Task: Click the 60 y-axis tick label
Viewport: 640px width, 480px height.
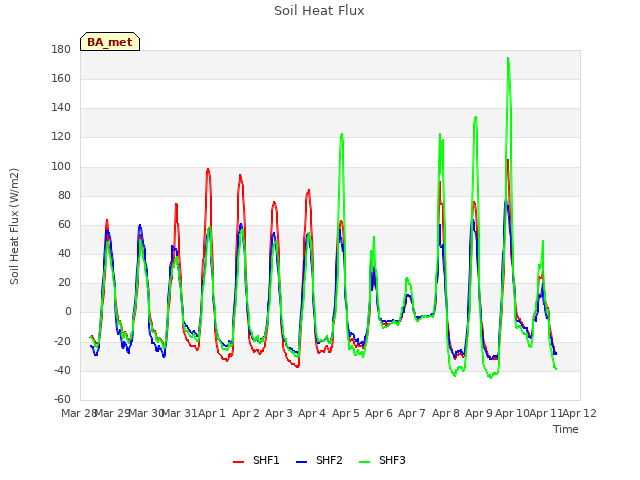Action: (64, 224)
